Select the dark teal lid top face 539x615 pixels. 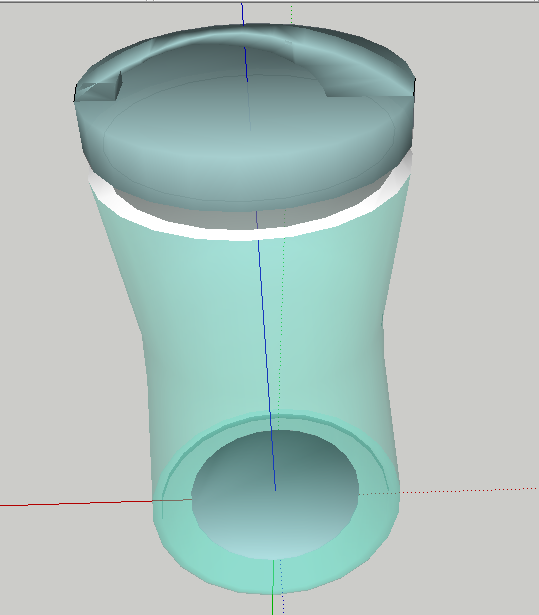click(x=243, y=118)
